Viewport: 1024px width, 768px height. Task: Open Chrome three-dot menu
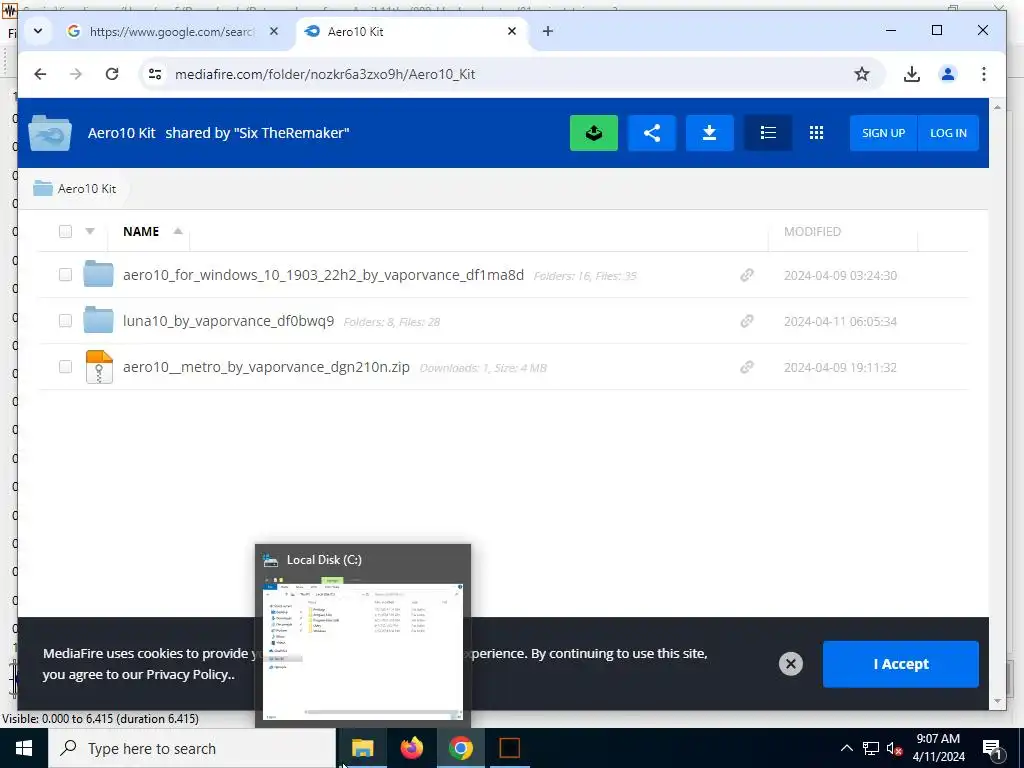tap(984, 74)
